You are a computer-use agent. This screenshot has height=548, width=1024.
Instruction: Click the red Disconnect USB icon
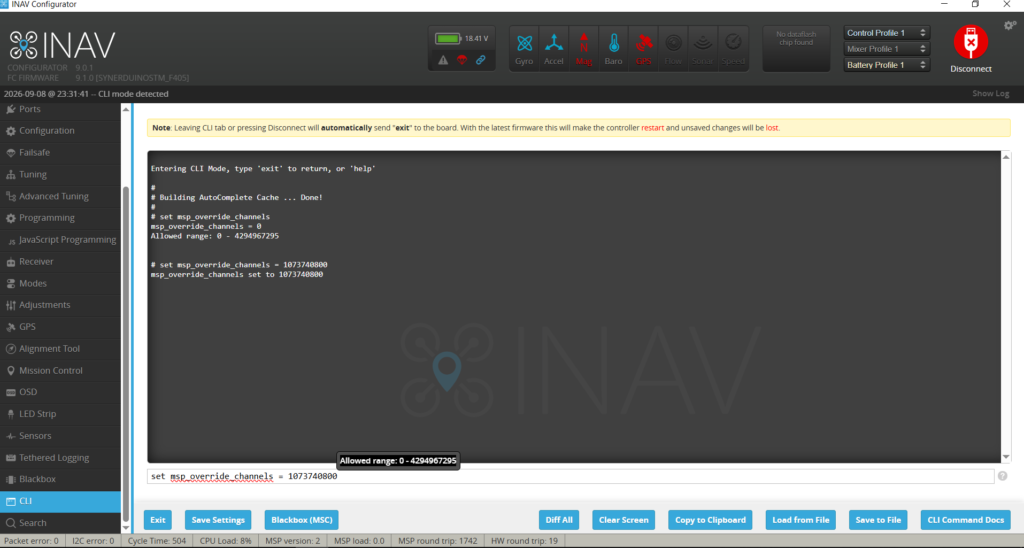(970, 42)
